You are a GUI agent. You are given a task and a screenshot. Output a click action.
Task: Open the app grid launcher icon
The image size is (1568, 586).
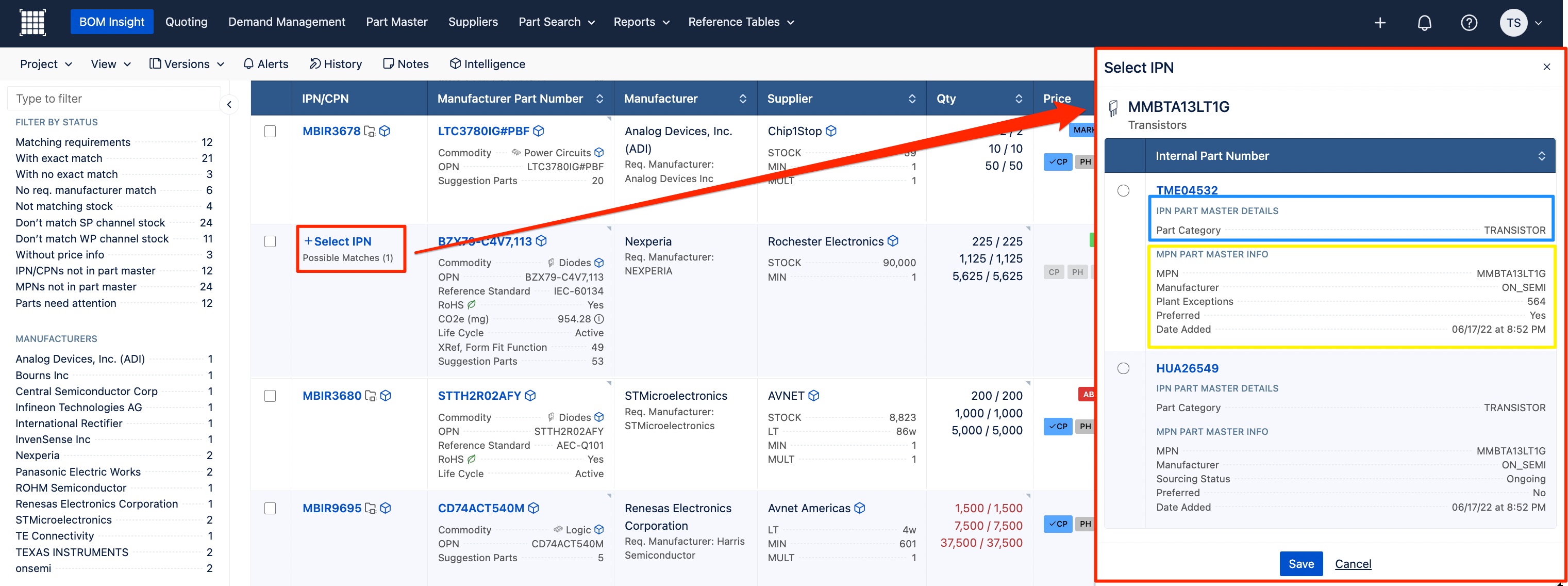coord(32,23)
